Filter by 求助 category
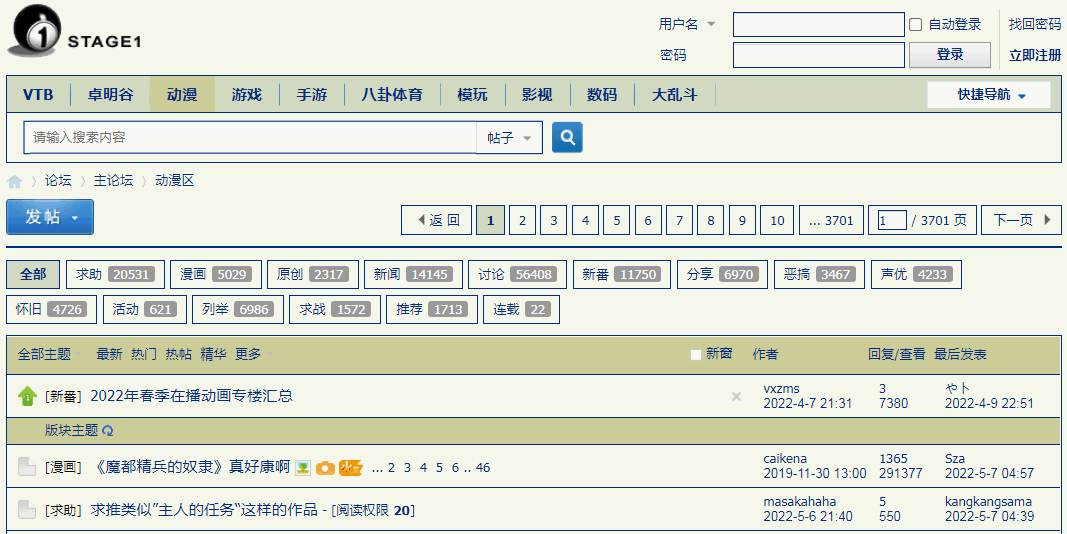This screenshot has height=534, width=1067. click(115, 274)
